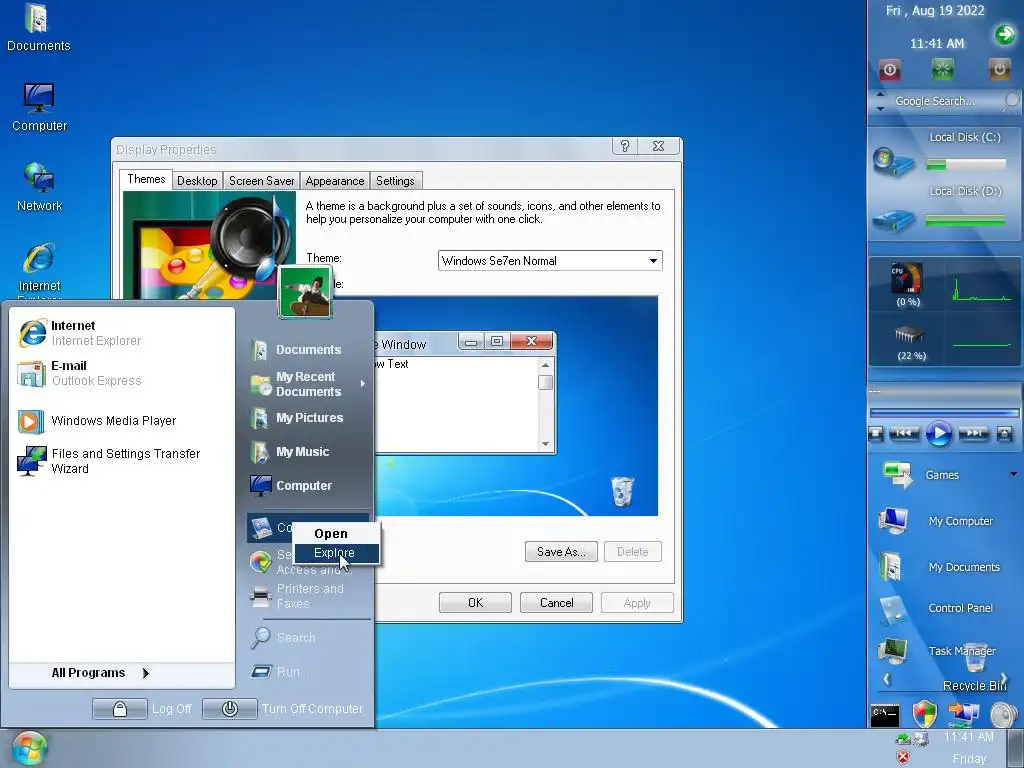Click the sidebar media progress bar
The width and height of the screenshot is (1024, 768).
point(944,413)
